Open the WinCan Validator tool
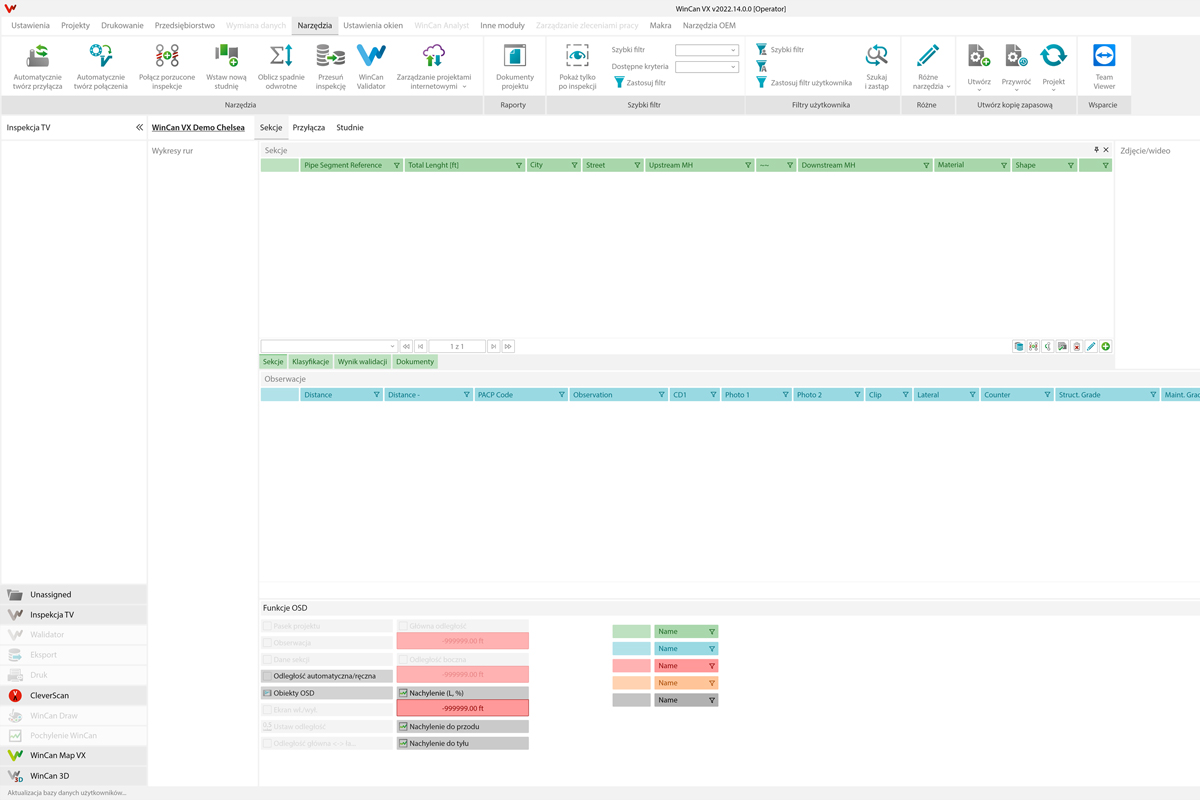Screen dimensions: 1200x800 [371, 66]
